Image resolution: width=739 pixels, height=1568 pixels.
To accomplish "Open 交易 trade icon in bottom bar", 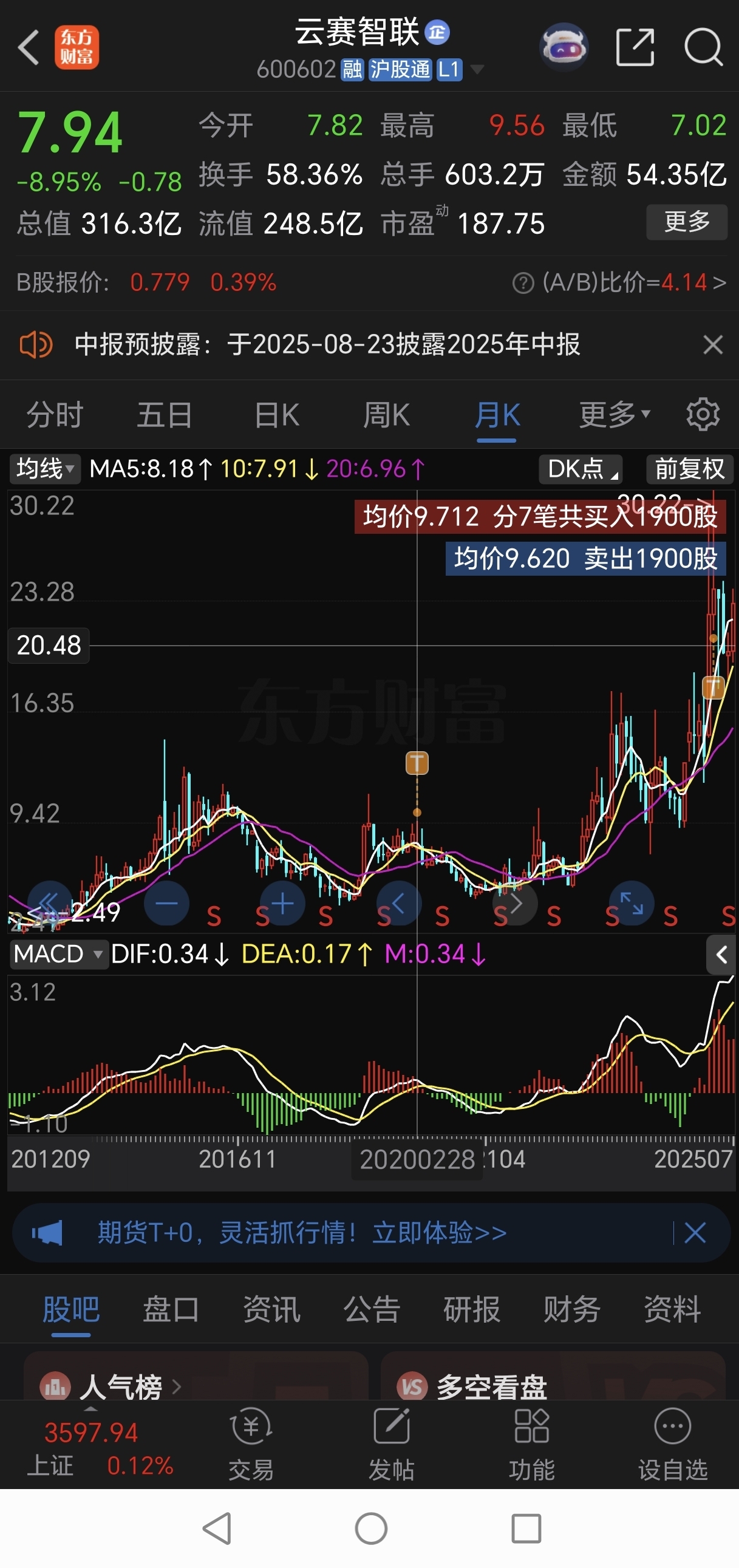I will click(x=251, y=1444).
